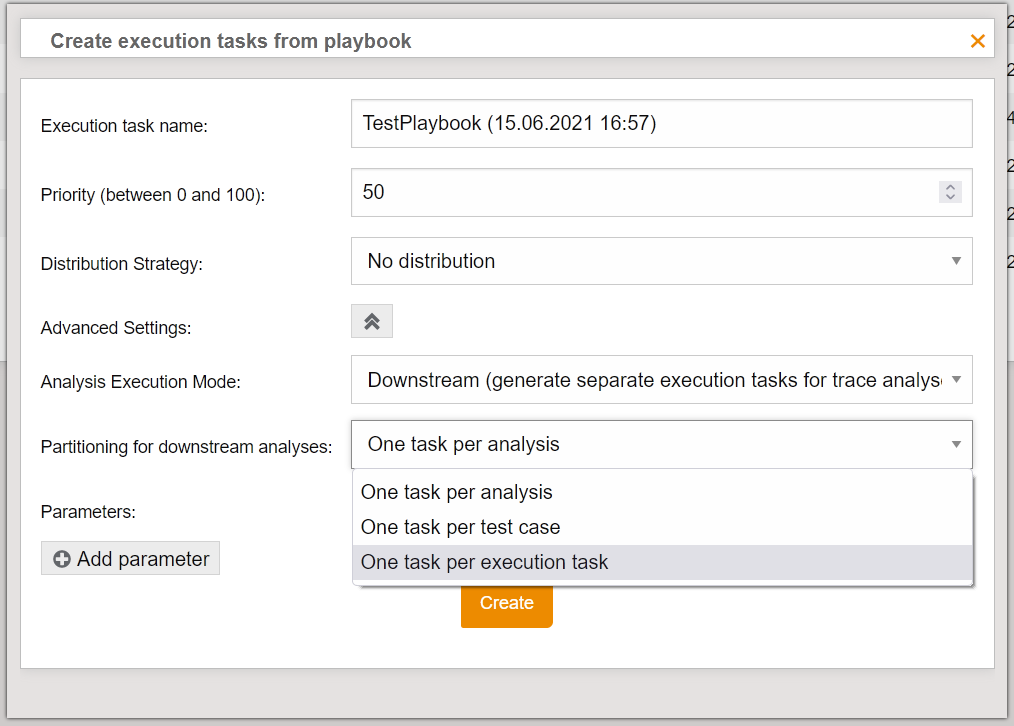Close the Create execution tasks dialog
Image resolution: width=1014 pixels, height=726 pixels.
(977, 41)
